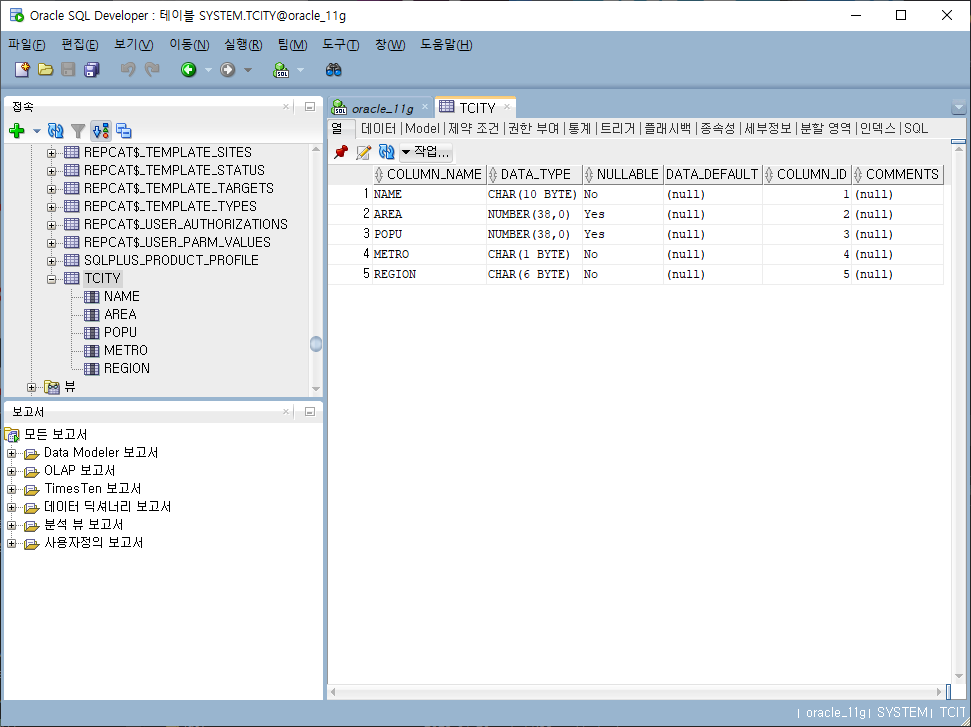Click the Redo arrow icon
This screenshot has width=971, height=727.
152,69
